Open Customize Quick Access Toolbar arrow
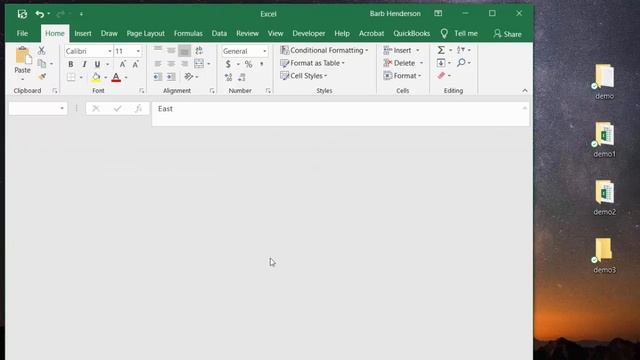The width and height of the screenshot is (640, 360). 81,14
